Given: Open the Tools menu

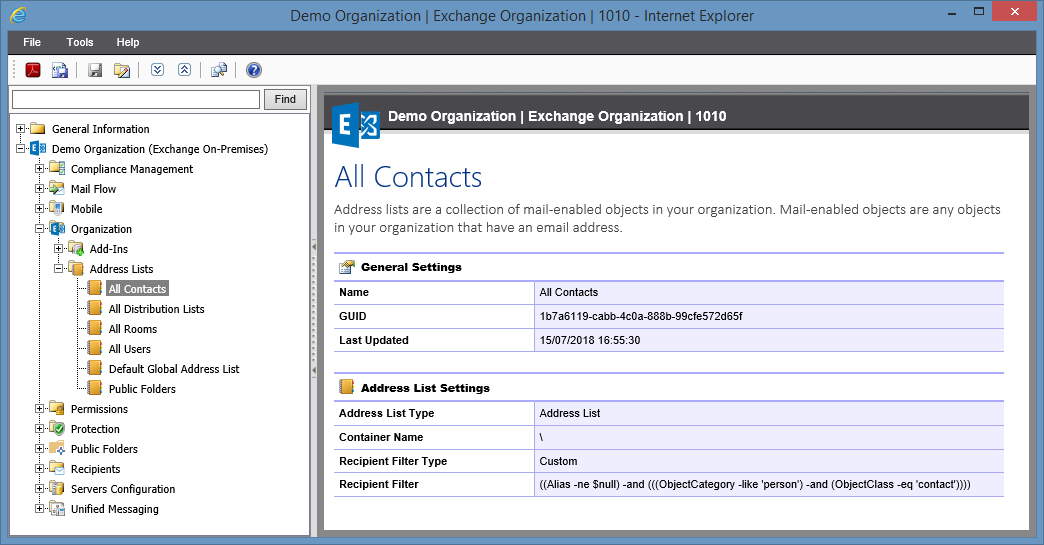Looking at the screenshot, I should (x=80, y=42).
